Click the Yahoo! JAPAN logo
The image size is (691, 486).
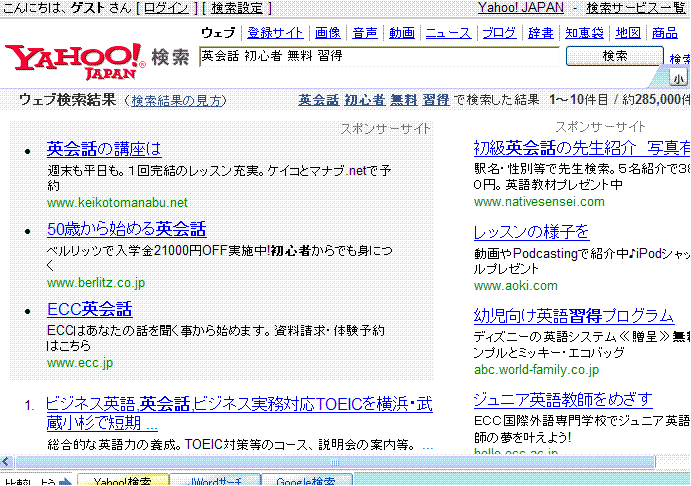(x=75, y=61)
